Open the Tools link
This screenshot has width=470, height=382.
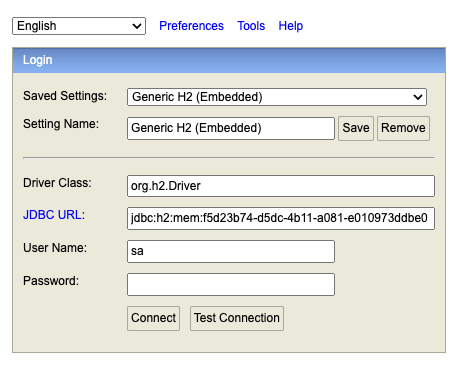[251, 26]
